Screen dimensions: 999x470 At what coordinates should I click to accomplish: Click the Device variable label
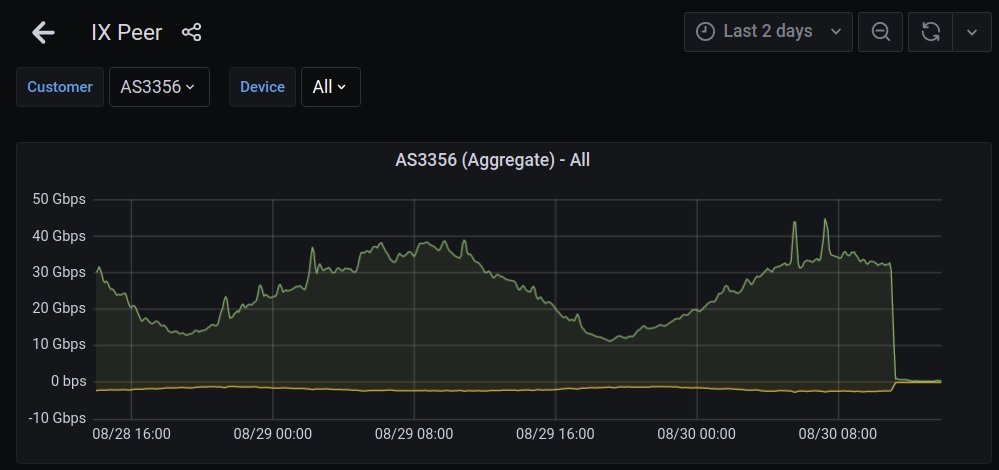(262, 87)
